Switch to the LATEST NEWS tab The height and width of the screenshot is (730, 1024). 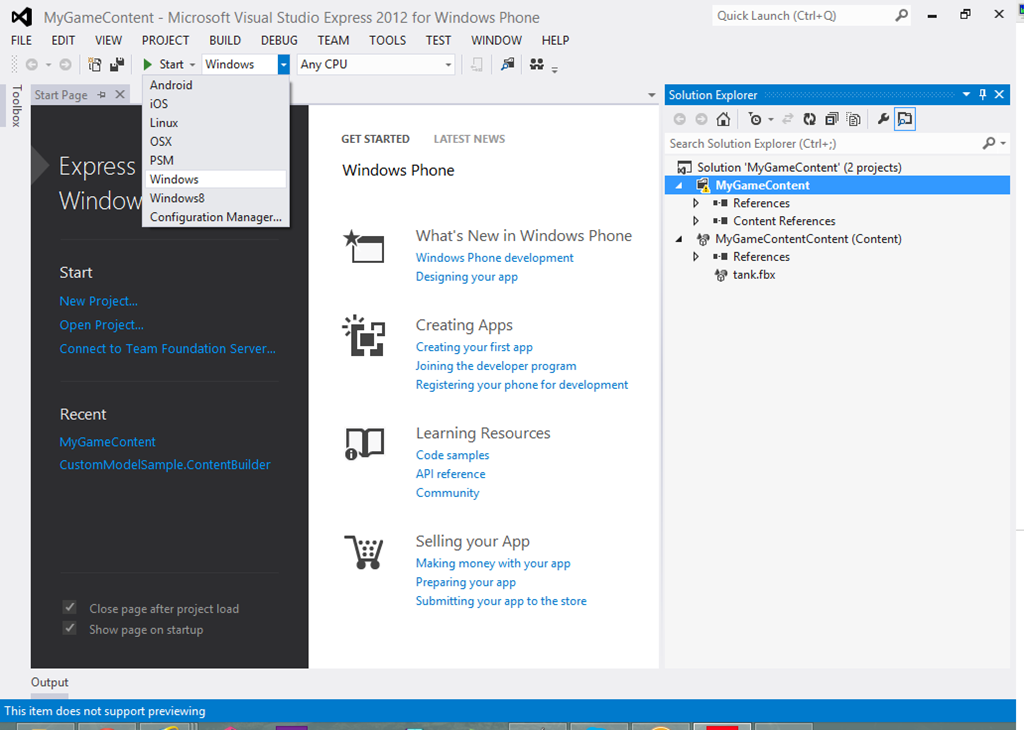[x=469, y=138]
